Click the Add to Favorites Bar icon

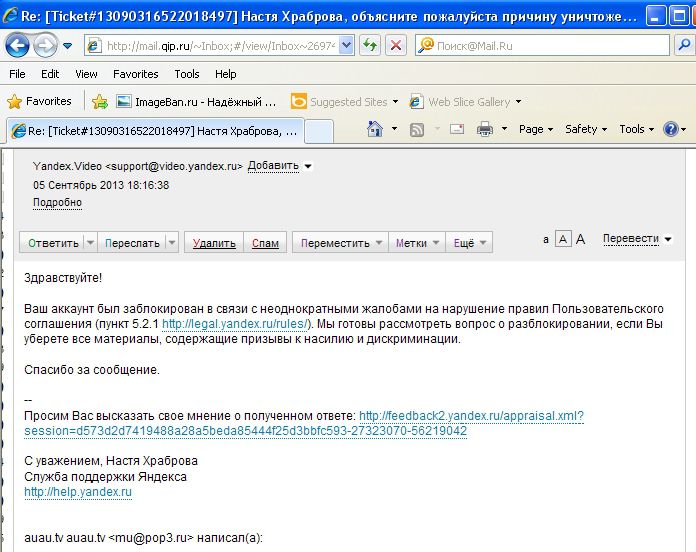100,102
